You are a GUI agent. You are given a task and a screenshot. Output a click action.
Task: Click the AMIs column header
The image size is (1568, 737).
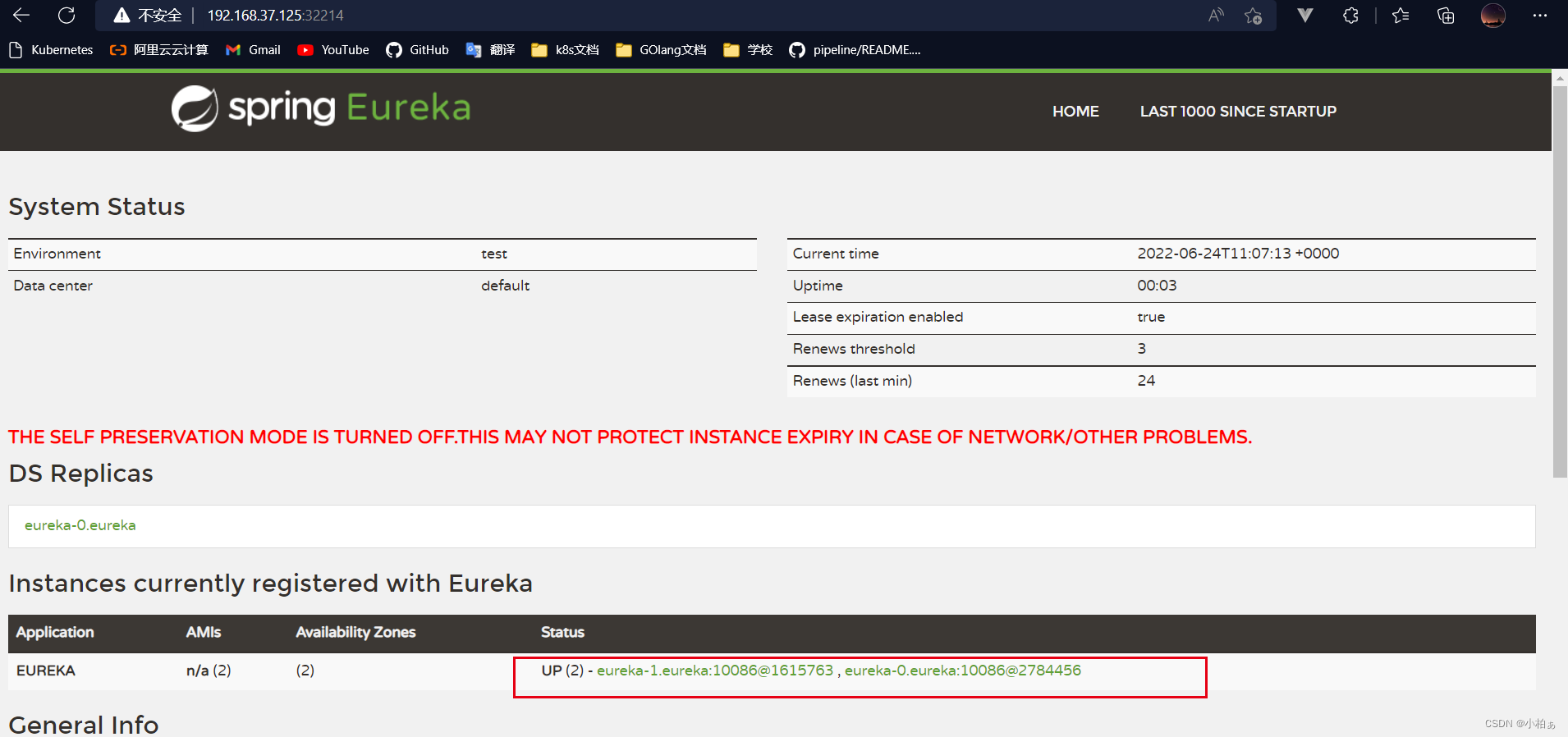204,632
